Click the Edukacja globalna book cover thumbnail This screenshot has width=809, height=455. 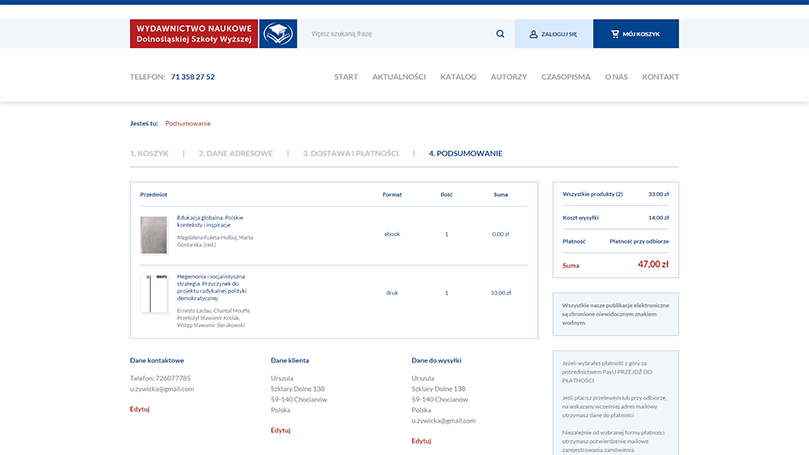(154, 235)
